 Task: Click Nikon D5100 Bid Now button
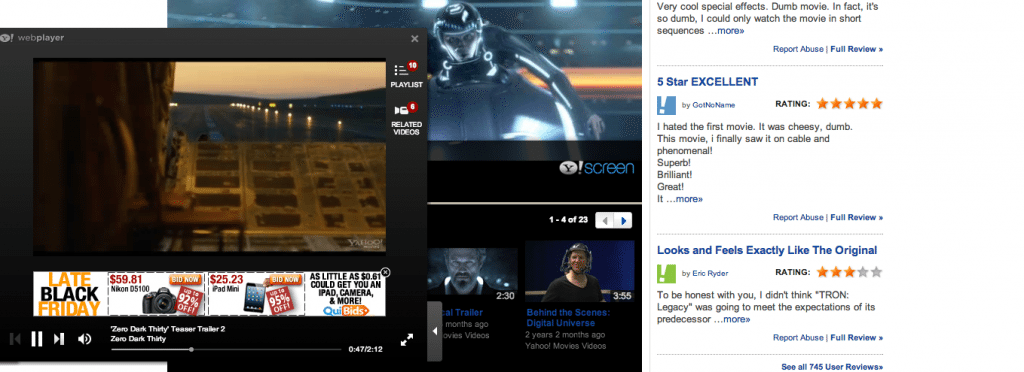click(185, 279)
